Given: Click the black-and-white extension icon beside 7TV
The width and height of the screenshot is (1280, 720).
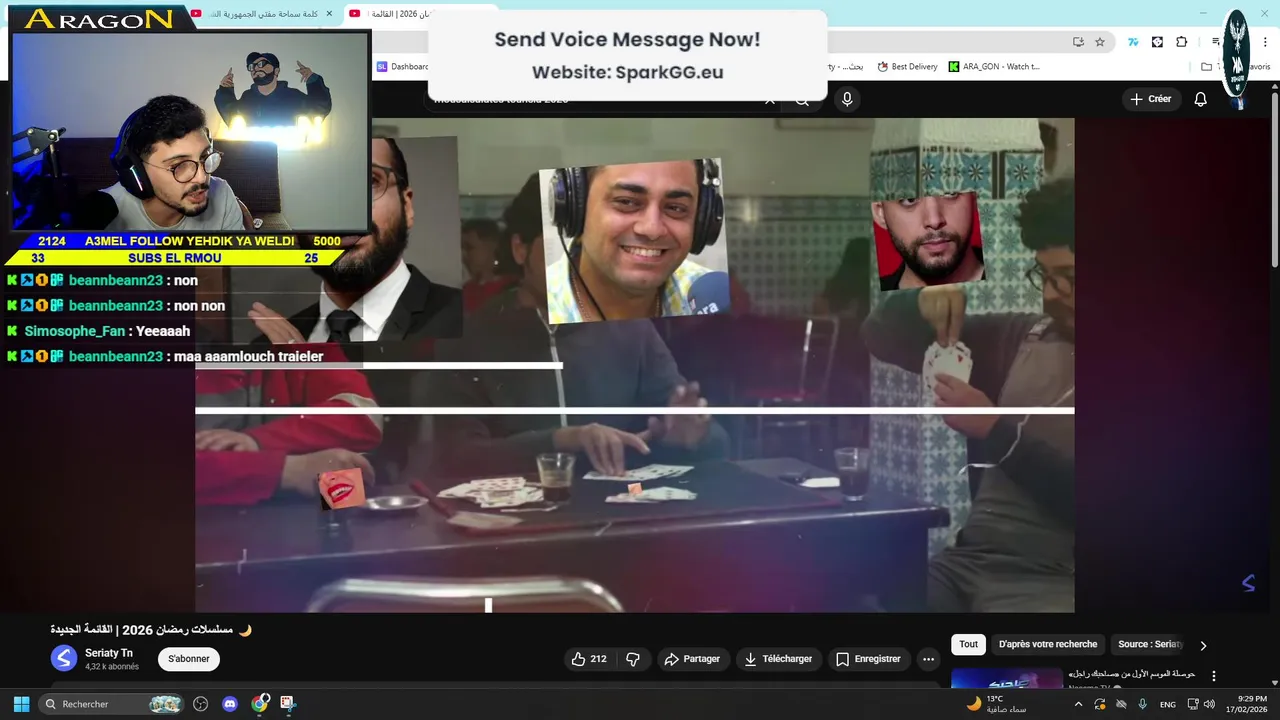Looking at the screenshot, I should pos(1157,42).
